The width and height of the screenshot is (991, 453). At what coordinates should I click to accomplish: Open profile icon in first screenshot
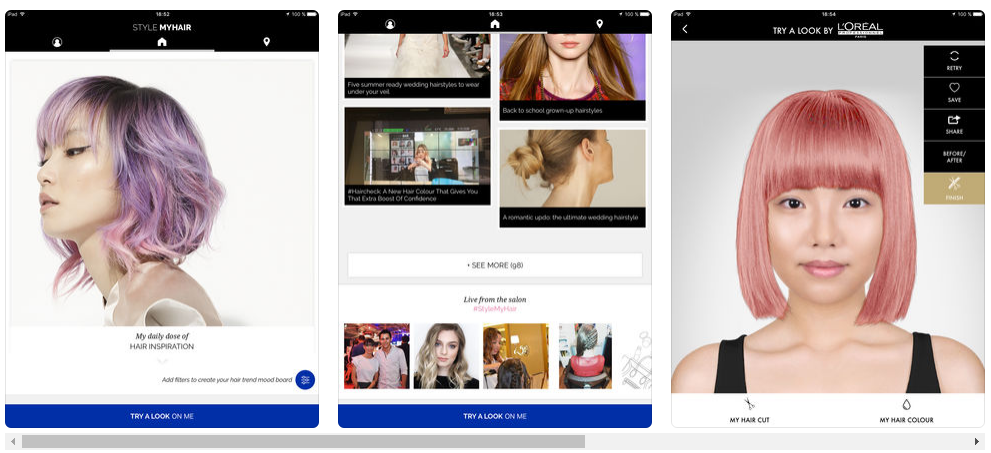pos(58,42)
